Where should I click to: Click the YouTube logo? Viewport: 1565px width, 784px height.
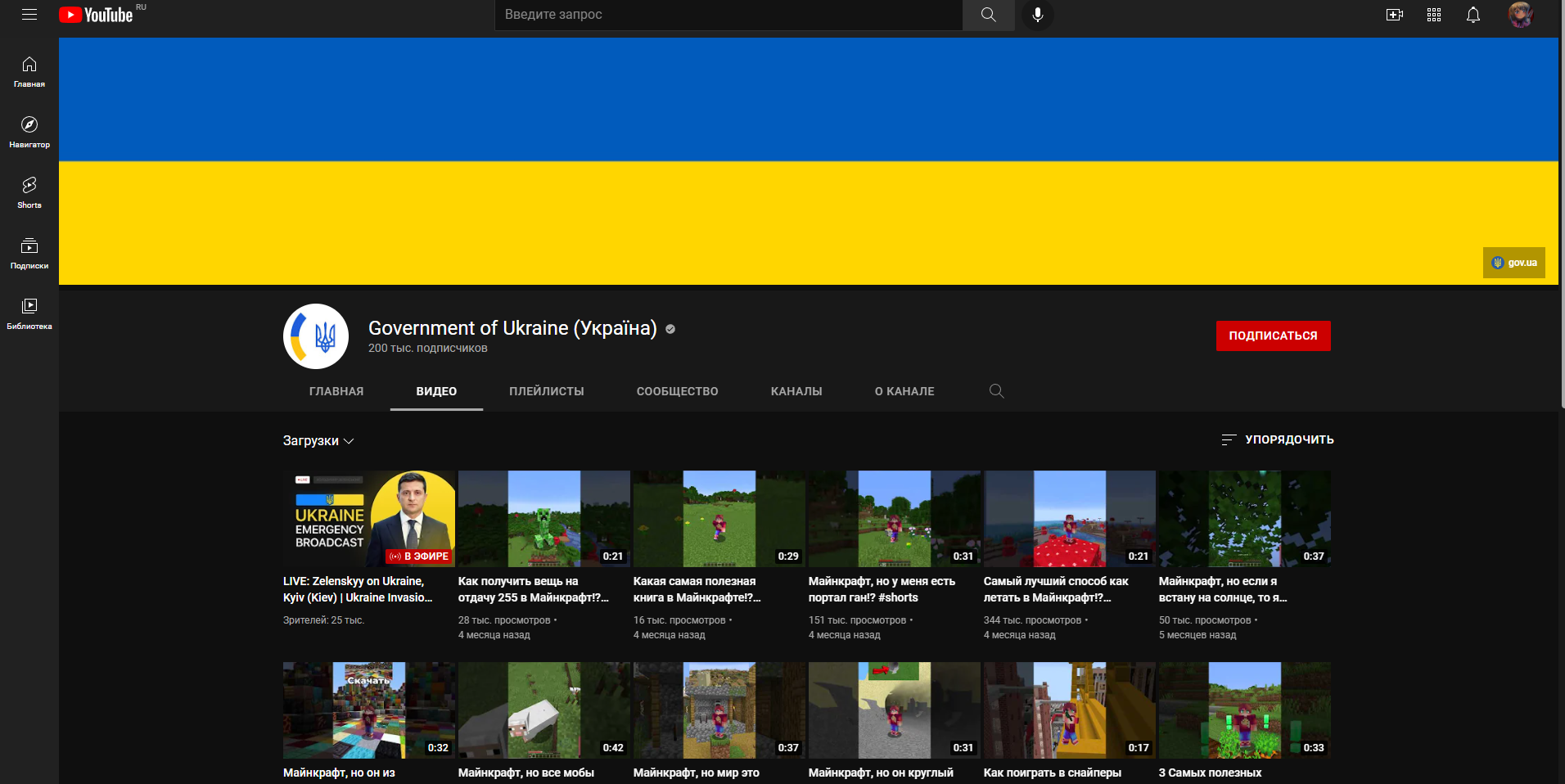click(x=96, y=15)
